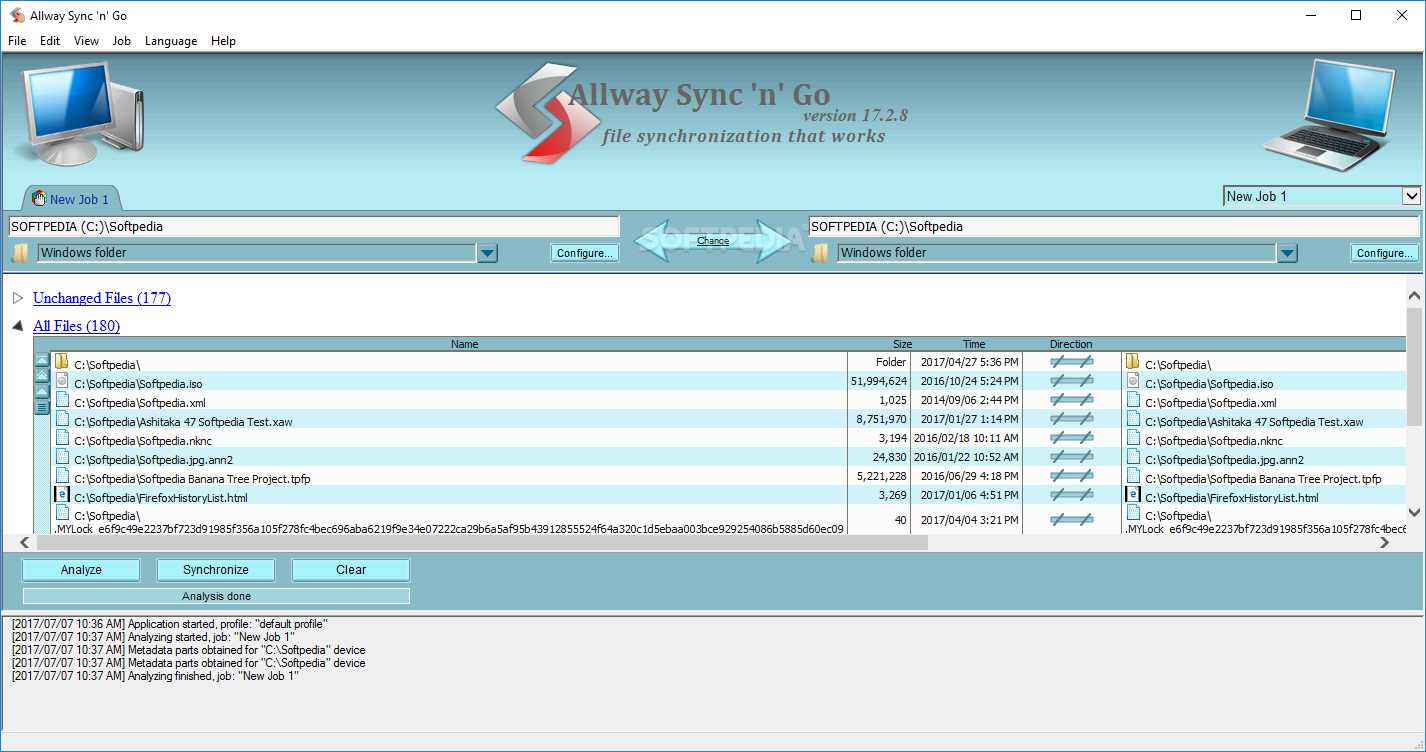Open the All Files (180) link
Image resolution: width=1426 pixels, height=752 pixels.
pos(77,326)
